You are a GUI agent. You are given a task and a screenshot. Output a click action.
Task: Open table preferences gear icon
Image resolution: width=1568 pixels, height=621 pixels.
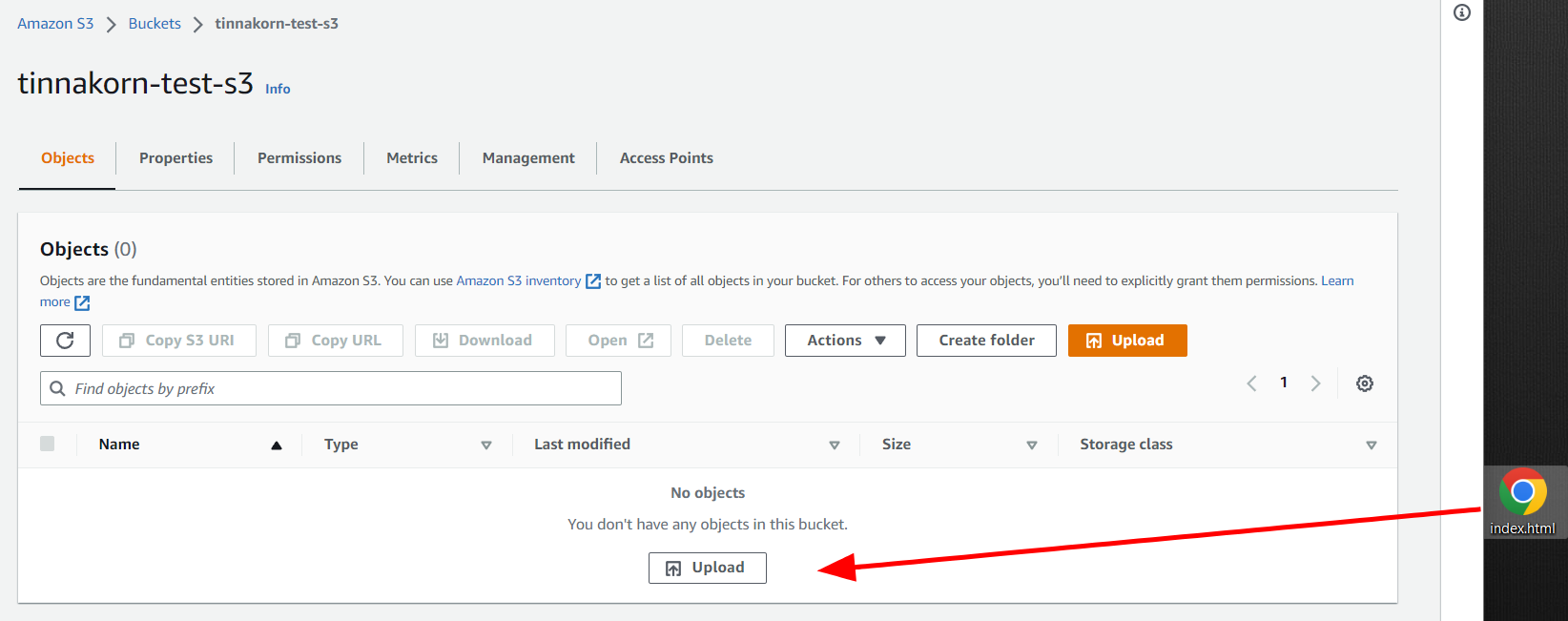(x=1365, y=383)
